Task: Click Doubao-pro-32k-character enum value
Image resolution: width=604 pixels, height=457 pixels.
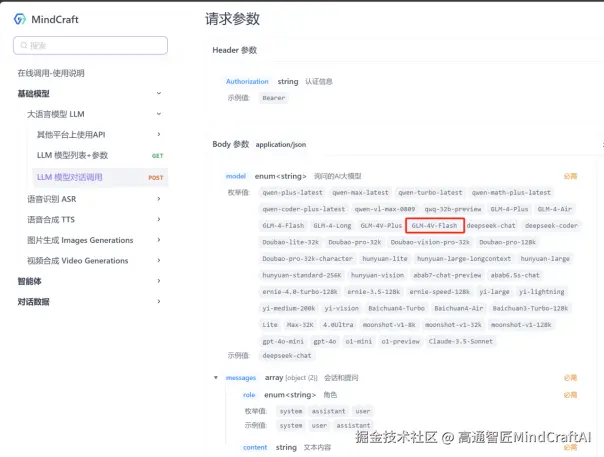Action: coord(307,259)
